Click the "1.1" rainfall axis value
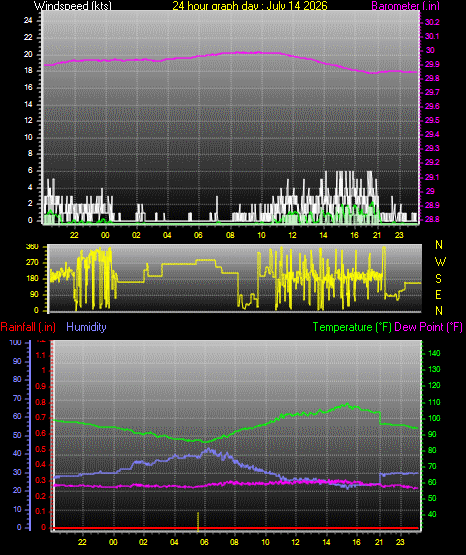Image resolution: width=466 pixels, height=555 pixels. click(41, 355)
